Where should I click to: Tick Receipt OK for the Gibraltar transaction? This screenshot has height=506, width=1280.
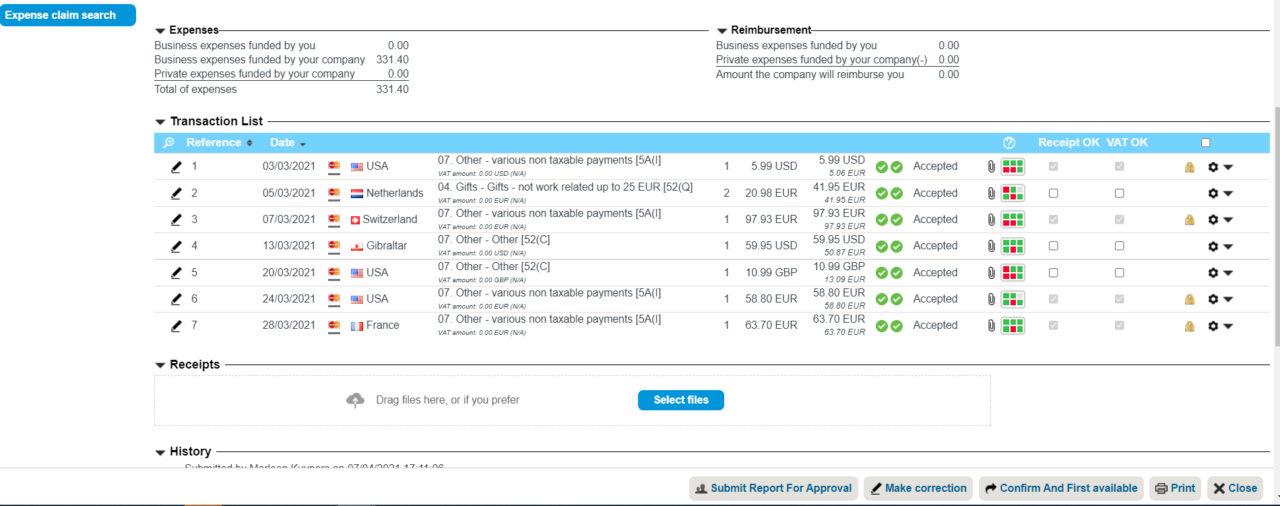tap(1053, 246)
